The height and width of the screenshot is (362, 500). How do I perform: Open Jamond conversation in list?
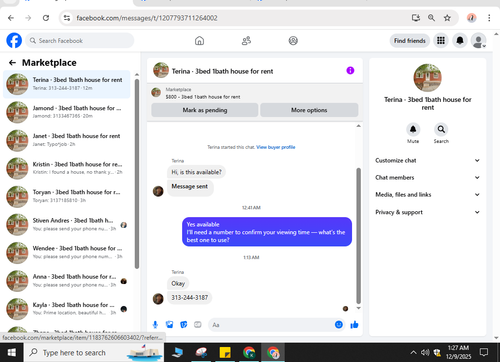pos(67,112)
